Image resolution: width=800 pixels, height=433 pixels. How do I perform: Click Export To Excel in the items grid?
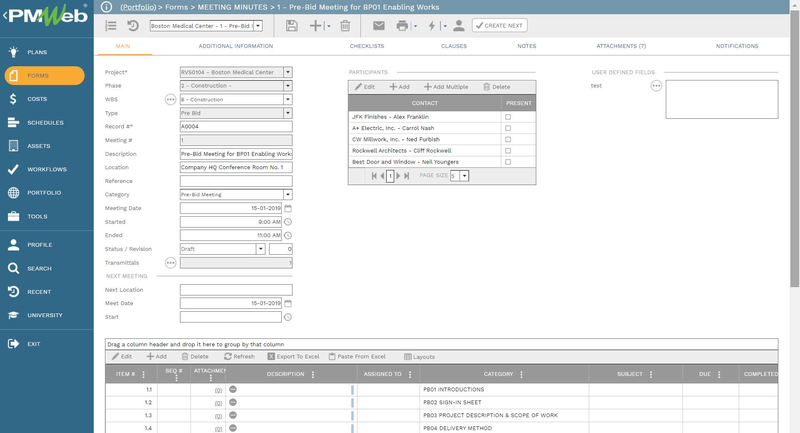click(x=293, y=356)
